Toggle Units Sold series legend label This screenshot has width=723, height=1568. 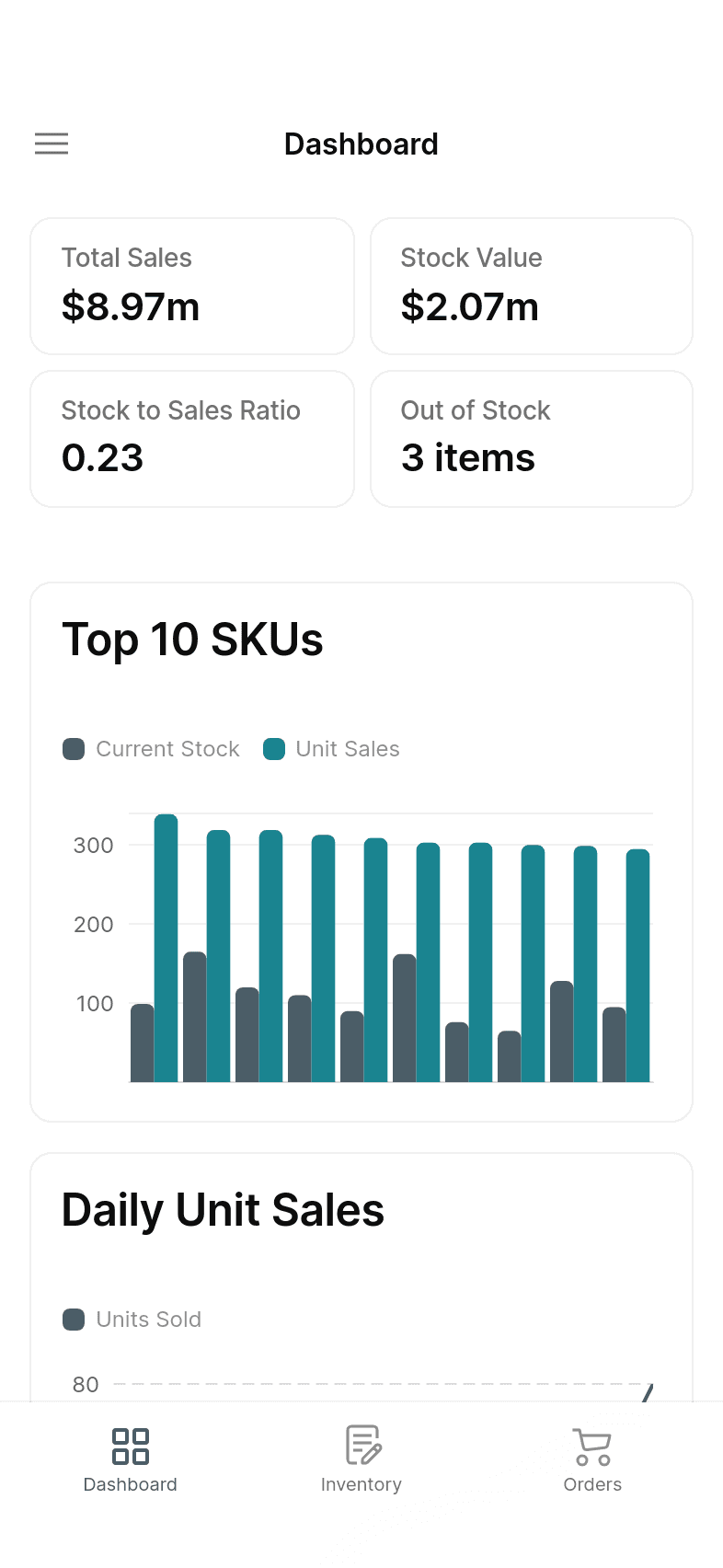[x=149, y=1320]
